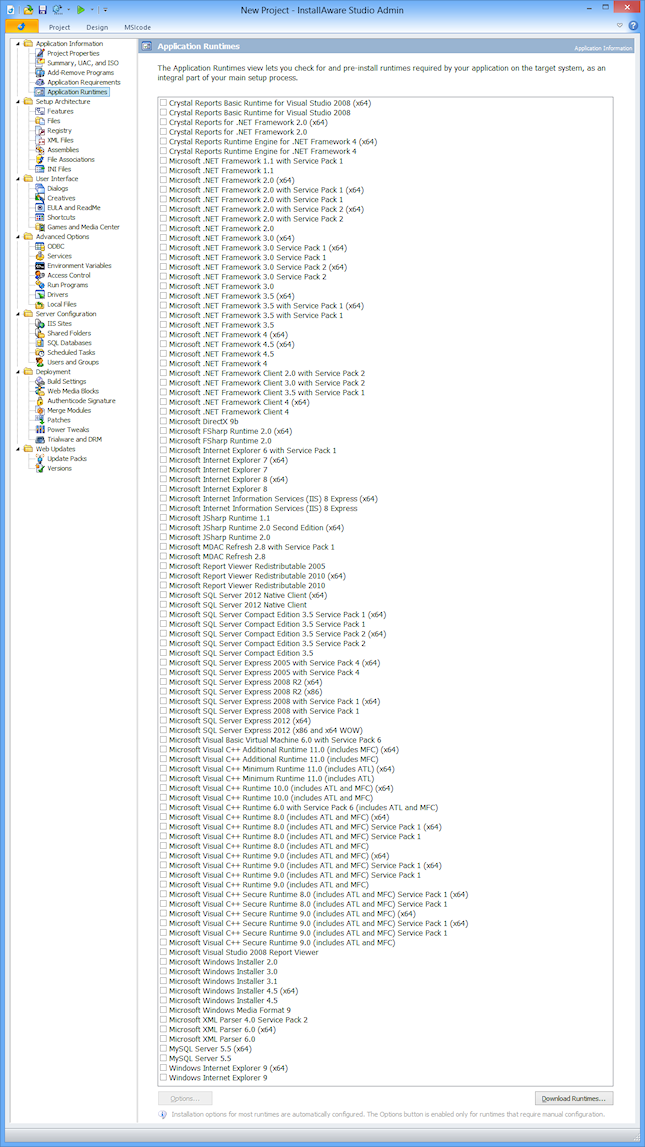Image resolution: width=645 pixels, height=1147 pixels.
Task: Click the File Associations icon
Action: tap(41, 159)
